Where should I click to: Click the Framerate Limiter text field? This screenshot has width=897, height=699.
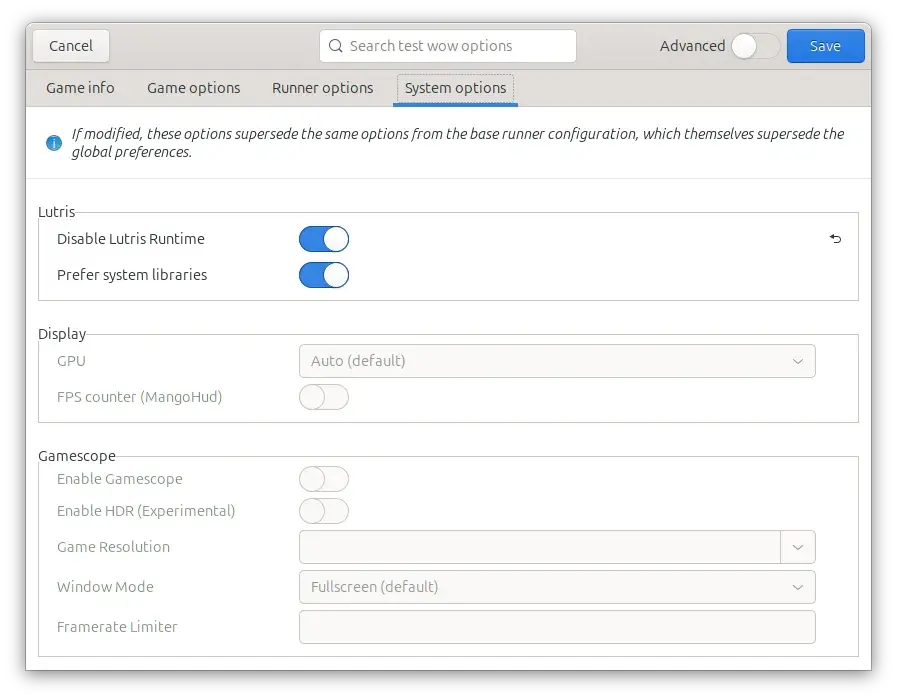tap(557, 627)
